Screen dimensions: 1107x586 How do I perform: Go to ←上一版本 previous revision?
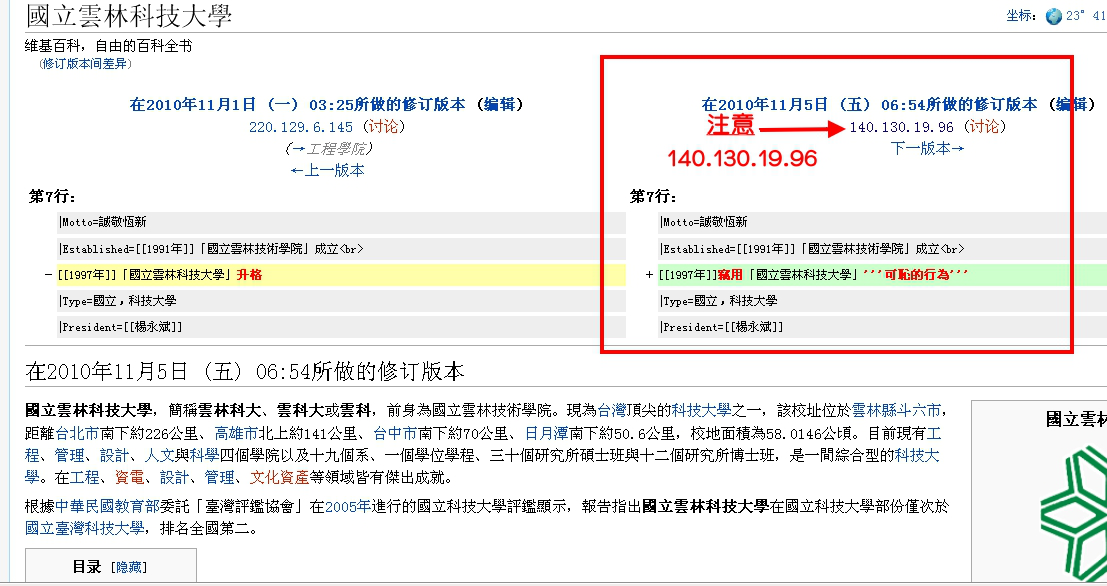(328, 170)
